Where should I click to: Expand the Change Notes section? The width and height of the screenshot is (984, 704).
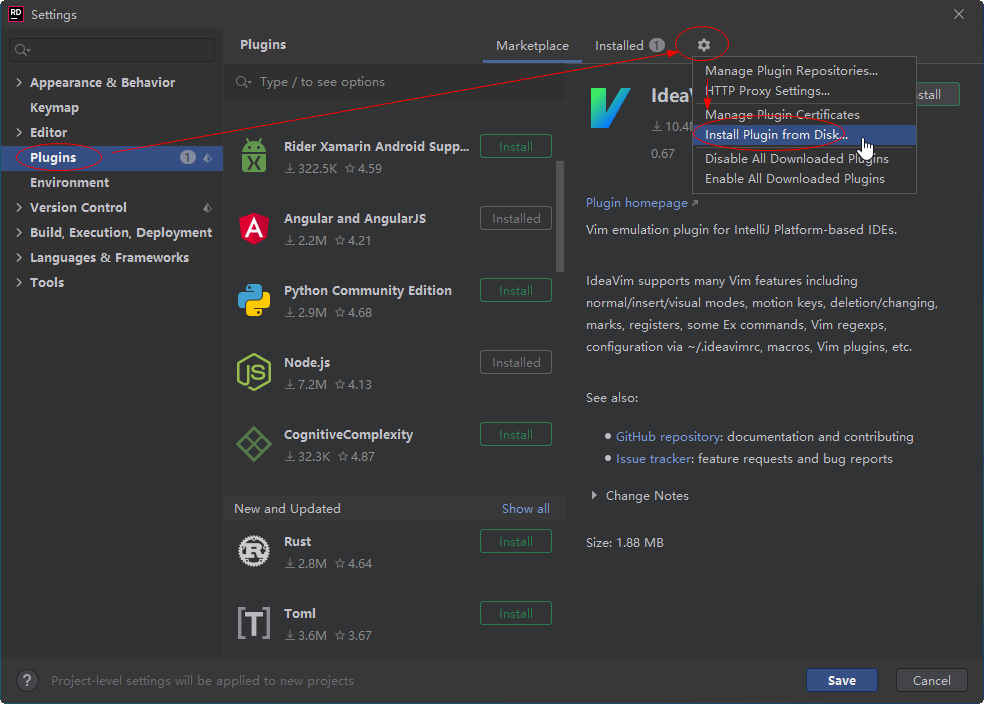pos(594,496)
